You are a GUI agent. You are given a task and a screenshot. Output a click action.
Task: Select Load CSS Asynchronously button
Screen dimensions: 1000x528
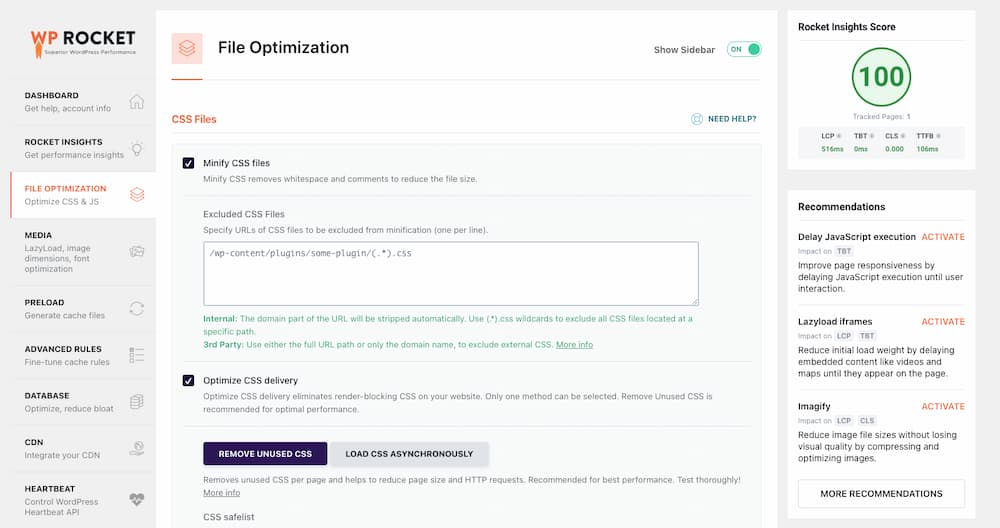click(x=409, y=454)
